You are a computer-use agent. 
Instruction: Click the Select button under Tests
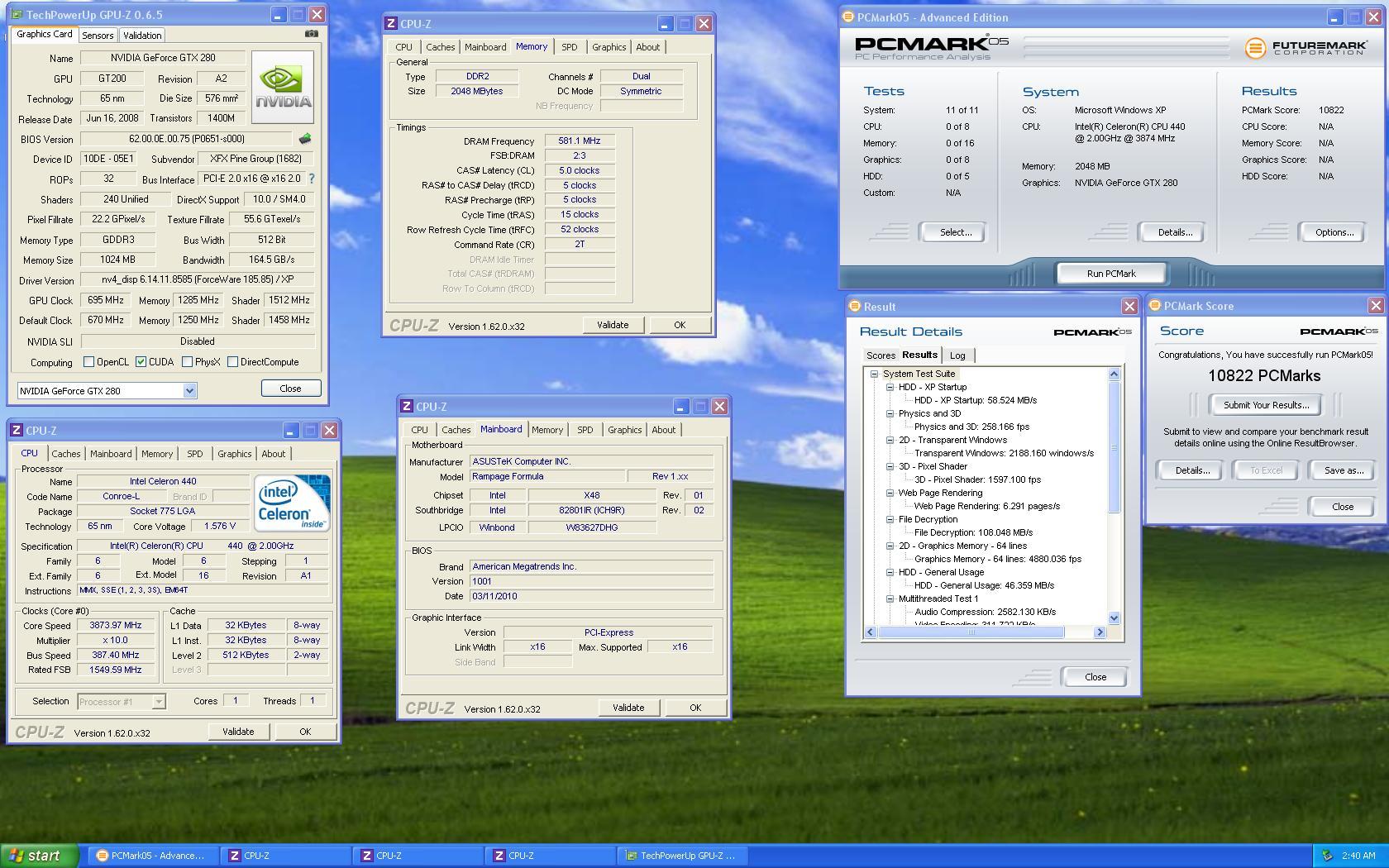955,232
